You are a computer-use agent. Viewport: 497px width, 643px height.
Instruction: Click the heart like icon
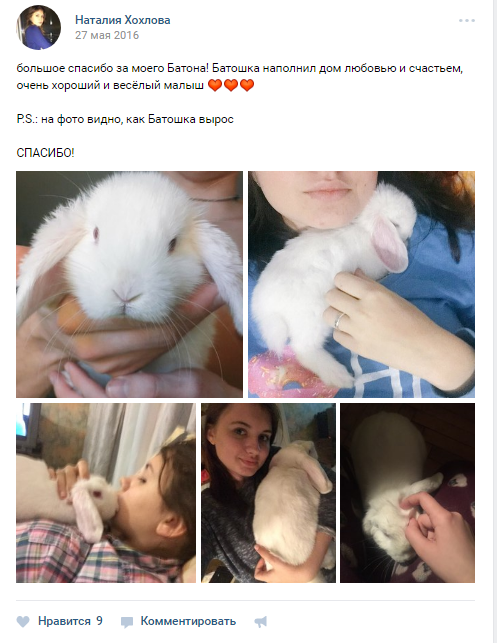(23, 622)
